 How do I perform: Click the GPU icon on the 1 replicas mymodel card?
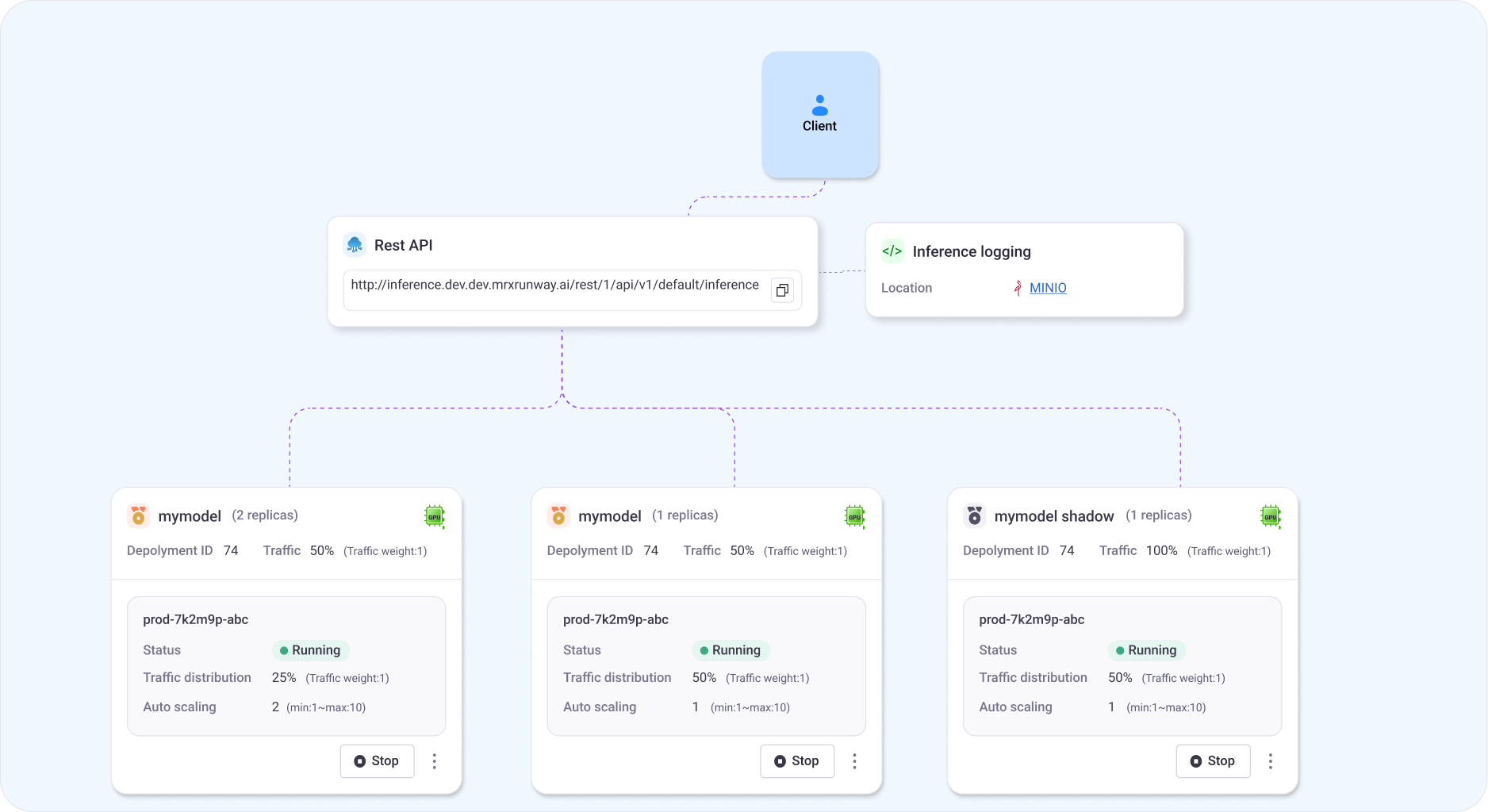pos(854,516)
